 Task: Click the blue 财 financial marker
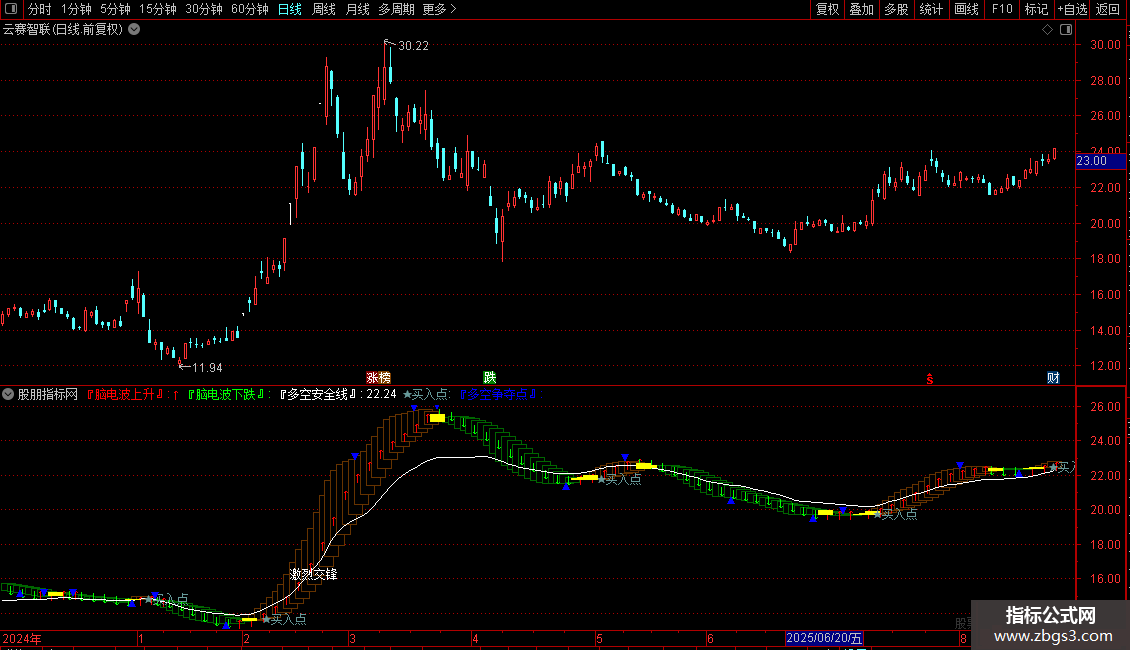(1053, 378)
